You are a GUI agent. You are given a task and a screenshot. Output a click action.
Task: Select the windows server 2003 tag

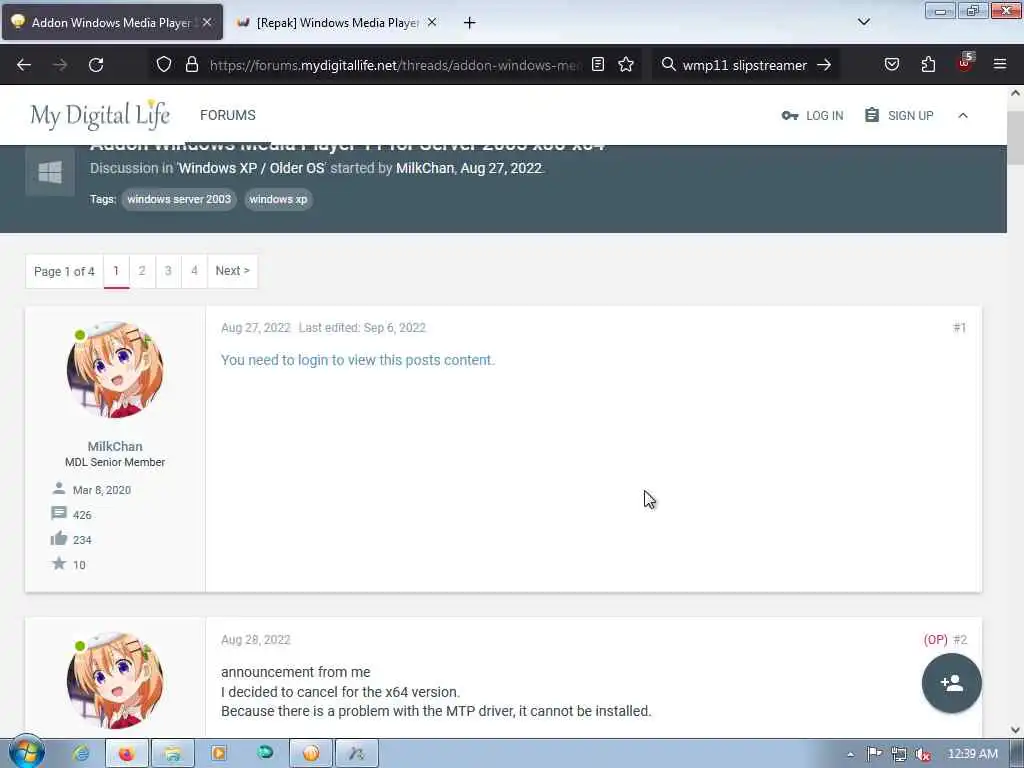[179, 199]
